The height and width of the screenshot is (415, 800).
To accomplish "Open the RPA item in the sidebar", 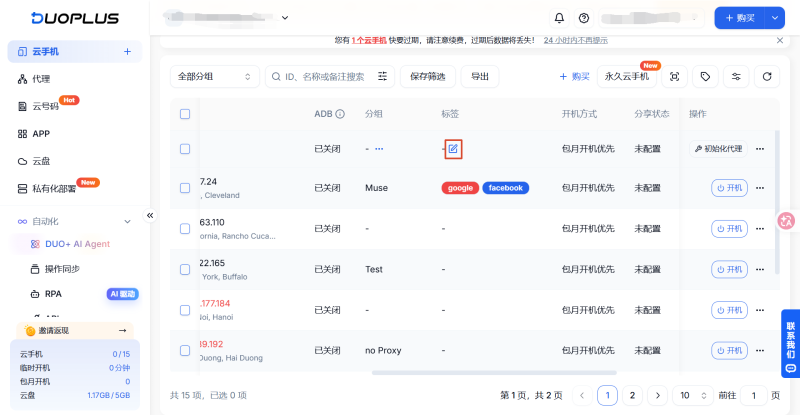I will (53, 294).
